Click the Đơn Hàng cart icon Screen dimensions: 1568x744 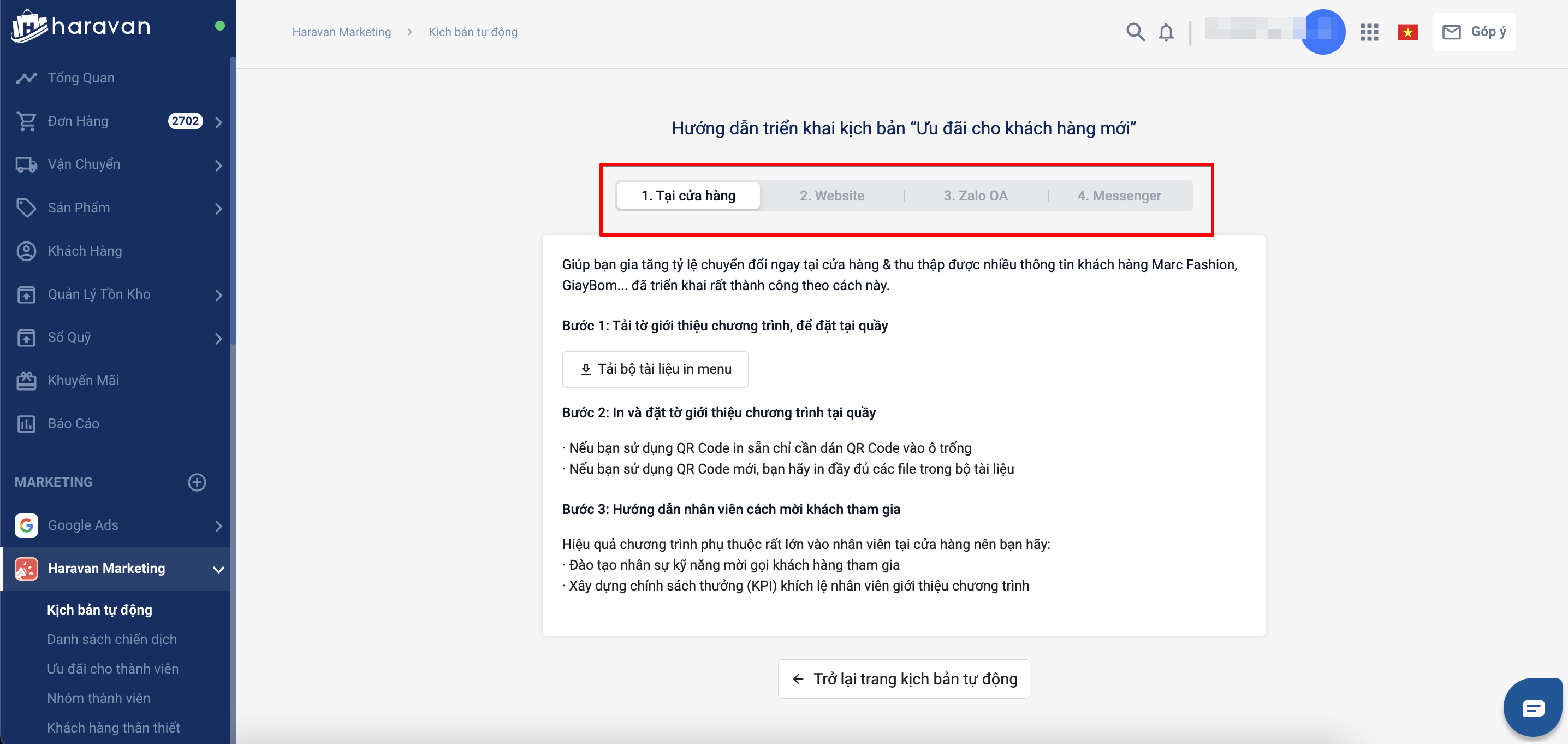tap(26, 121)
